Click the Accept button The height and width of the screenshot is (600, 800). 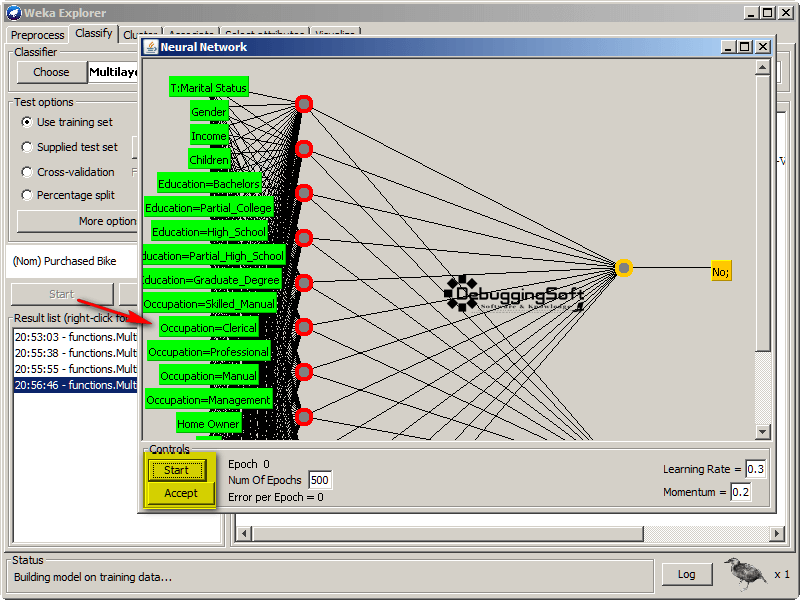click(181, 493)
